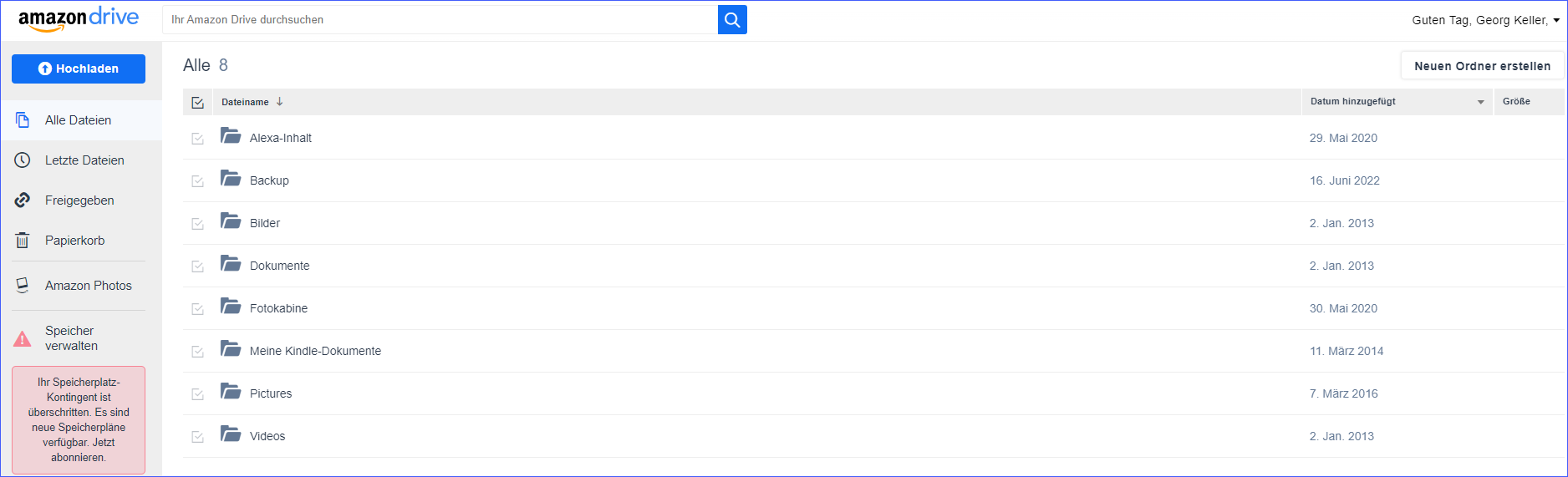
Task: Click the Papierkorb trash icon
Action: (23, 241)
